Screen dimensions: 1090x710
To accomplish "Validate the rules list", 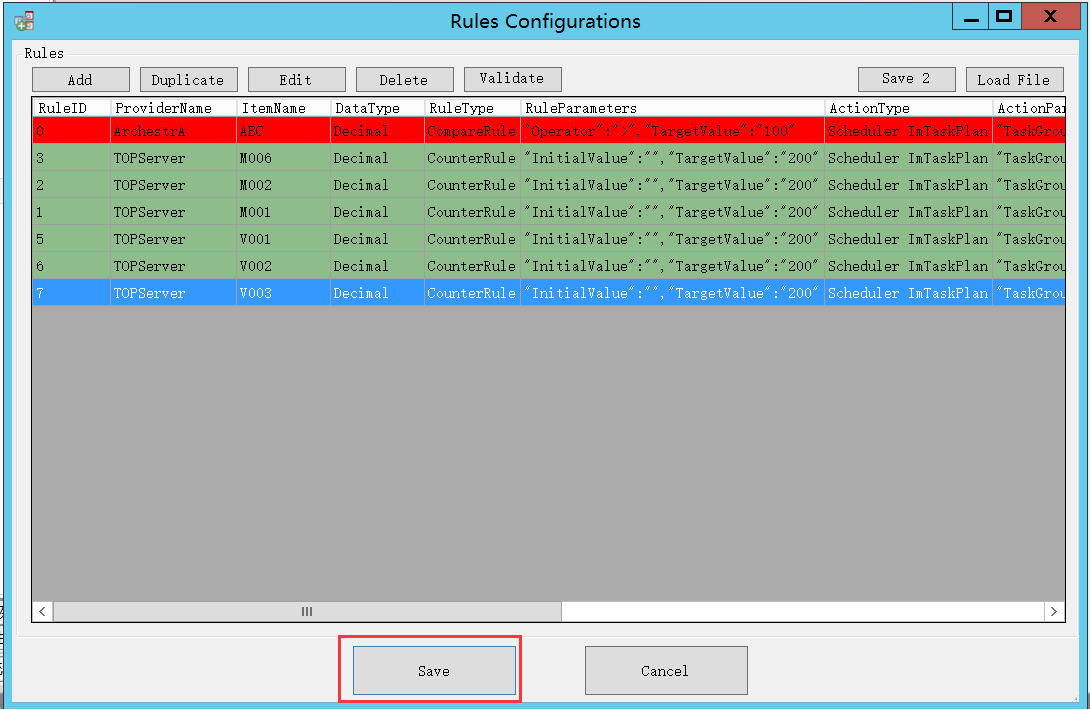I will [512, 79].
